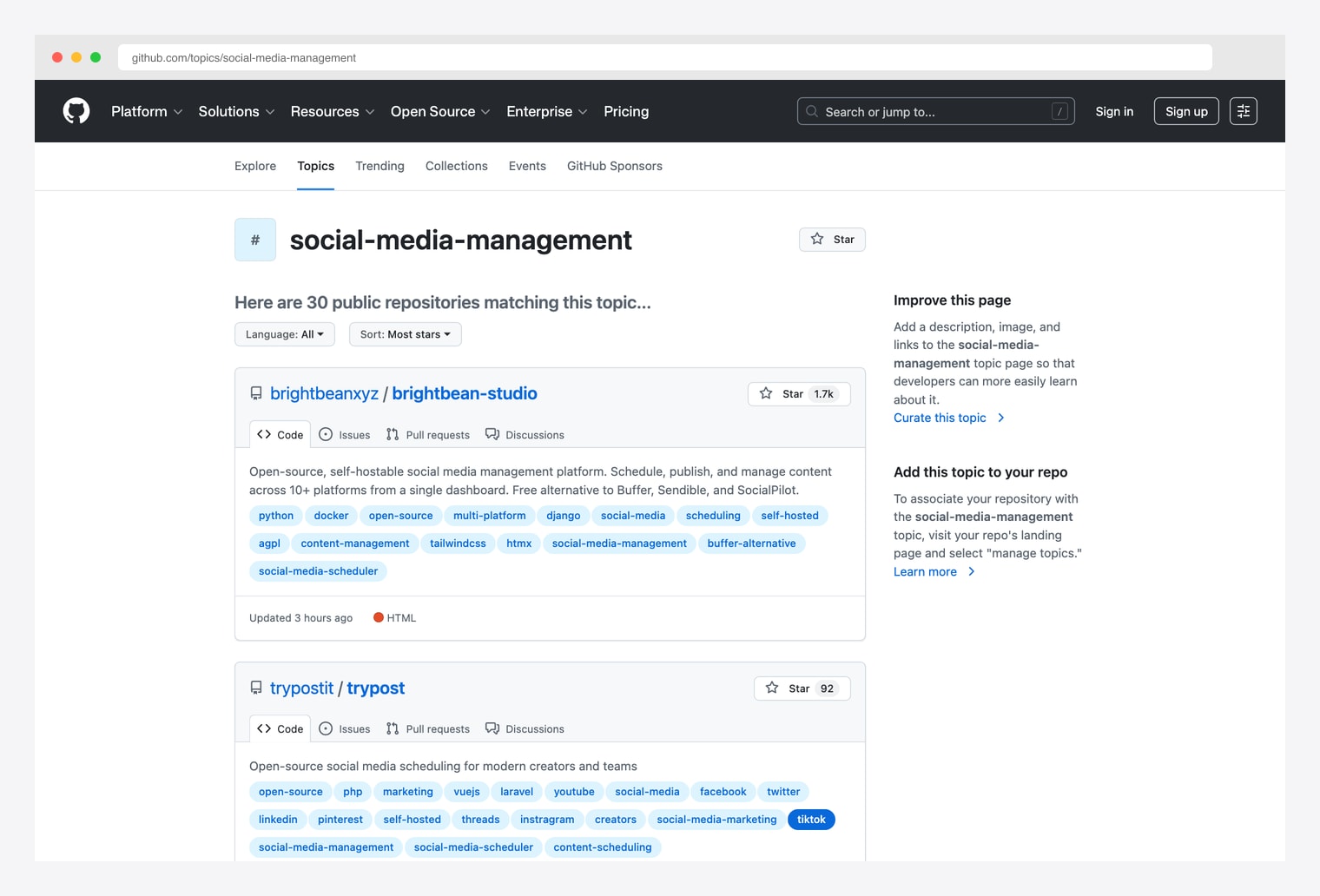Open Pull requests for trypost

pyautogui.click(x=428, y=729)
